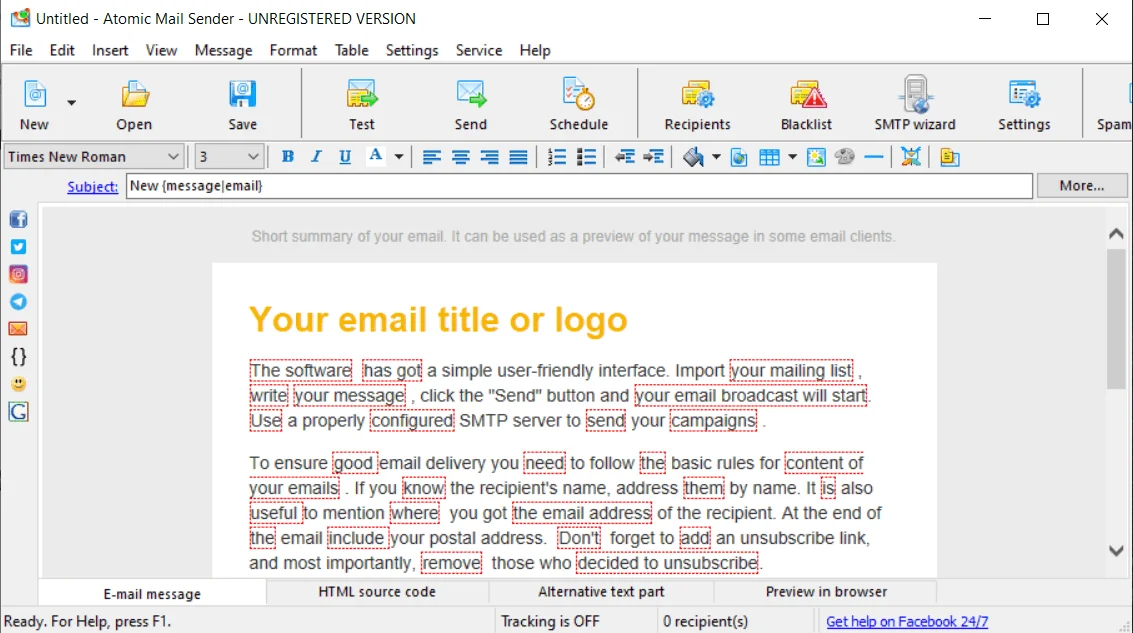Open the Message menu
Image resolution: width=1133 pixels, height=633 pixels.
(223, 50)
